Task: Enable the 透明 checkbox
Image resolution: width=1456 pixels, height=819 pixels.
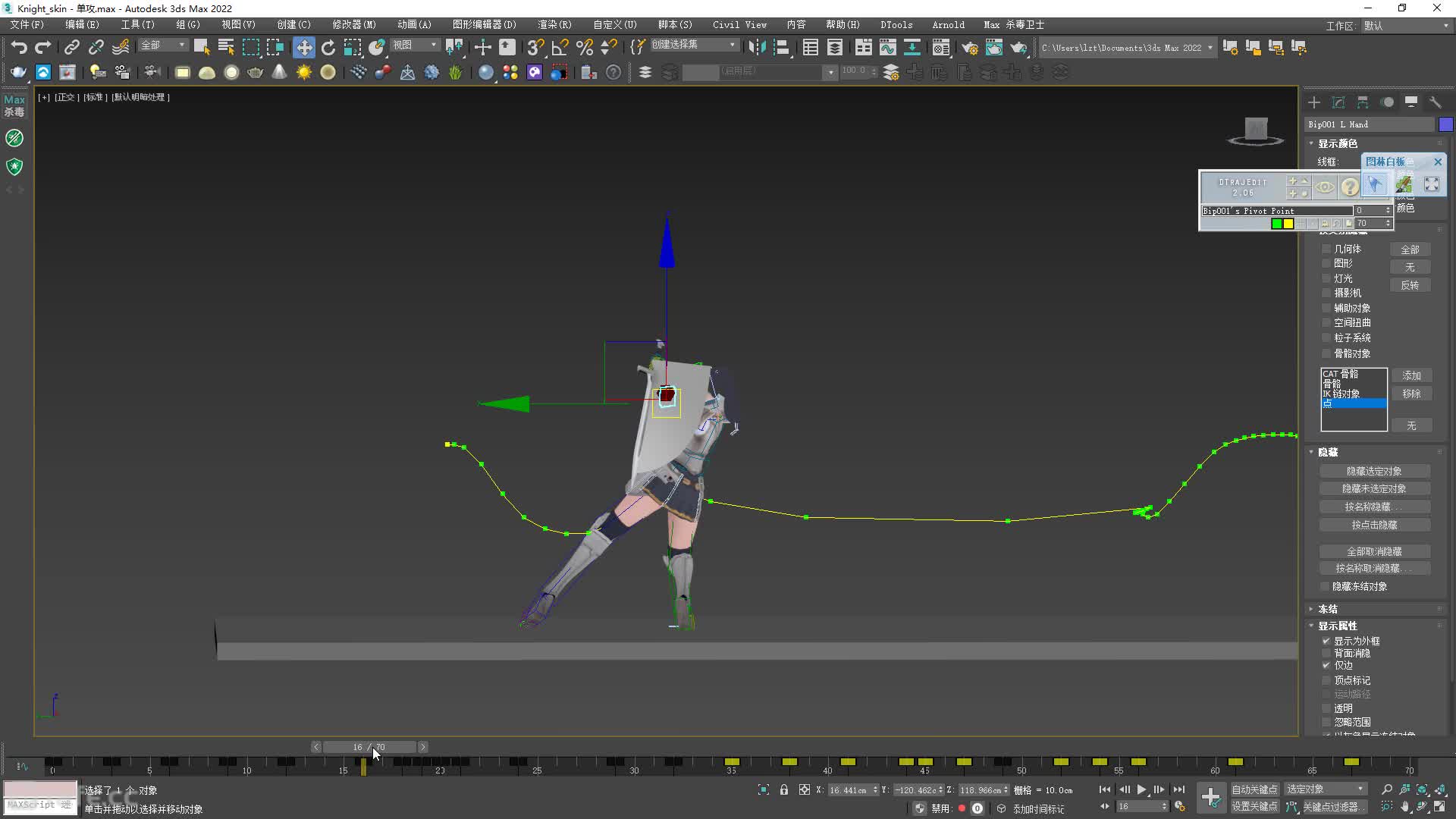Action: [x=1326, y=708]
